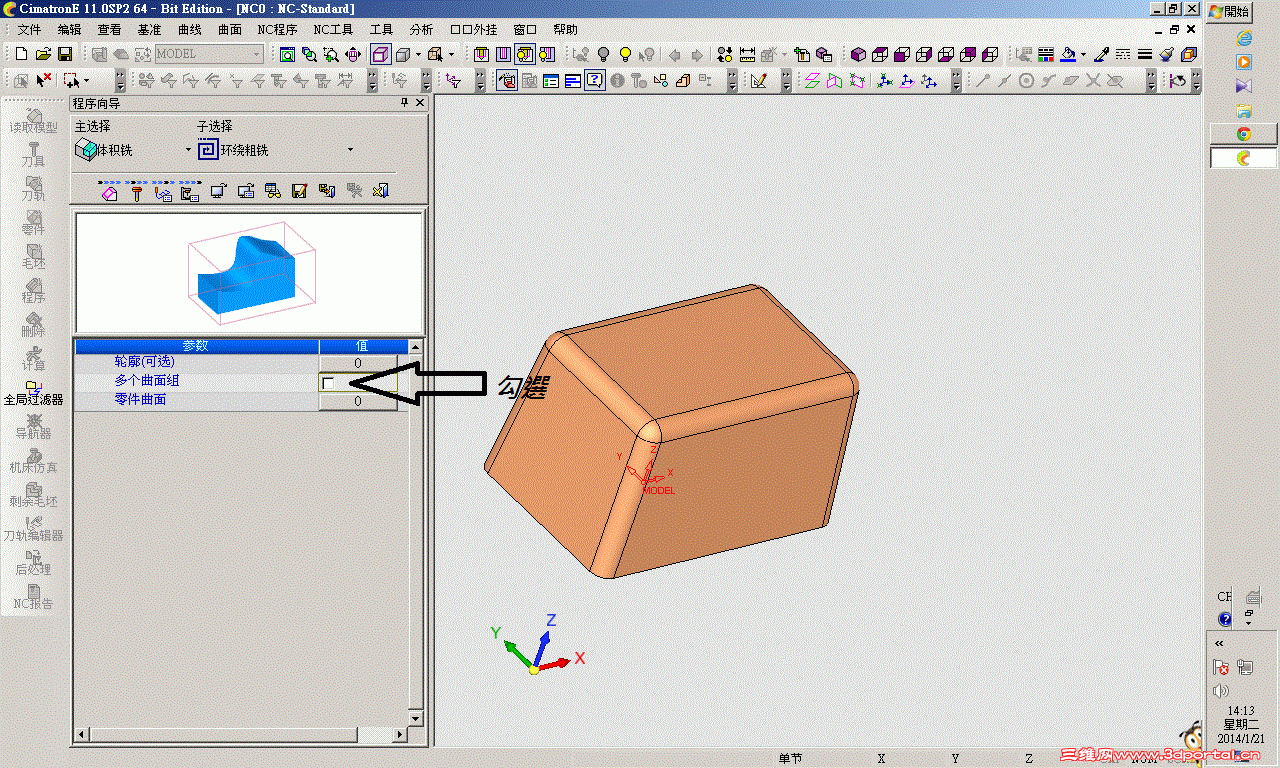The width and height of the screenshot is (1280, 768).
Task: Click the 轮廓(可选) value button
Action: [358, 363]
